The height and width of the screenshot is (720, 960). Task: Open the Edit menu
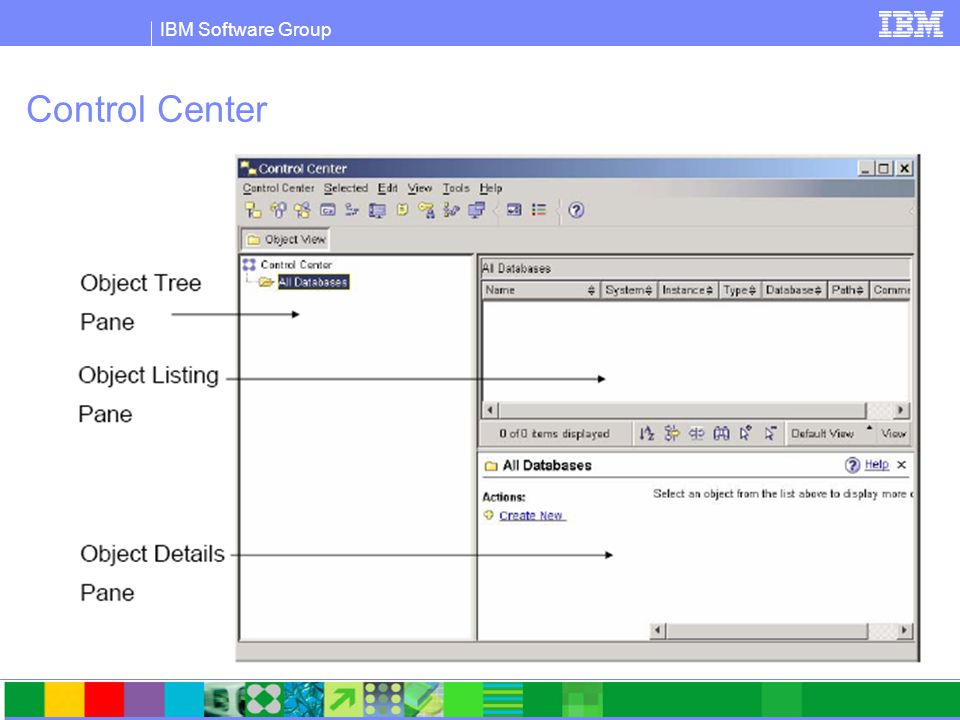pos(388,188)
